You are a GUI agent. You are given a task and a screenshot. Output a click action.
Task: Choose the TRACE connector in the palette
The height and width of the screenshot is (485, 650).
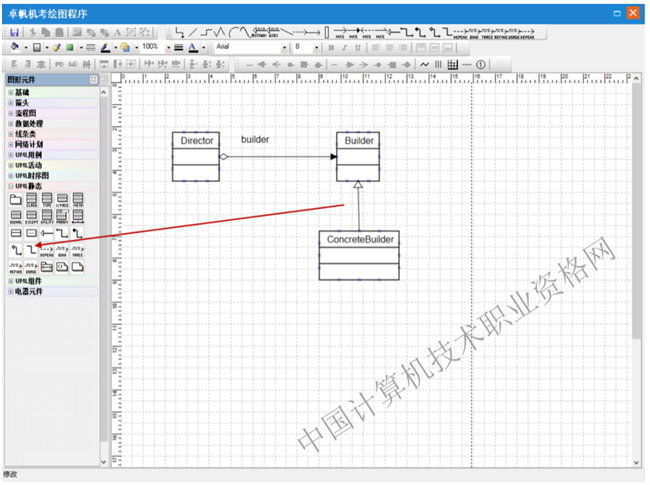(x=78, y=250)
